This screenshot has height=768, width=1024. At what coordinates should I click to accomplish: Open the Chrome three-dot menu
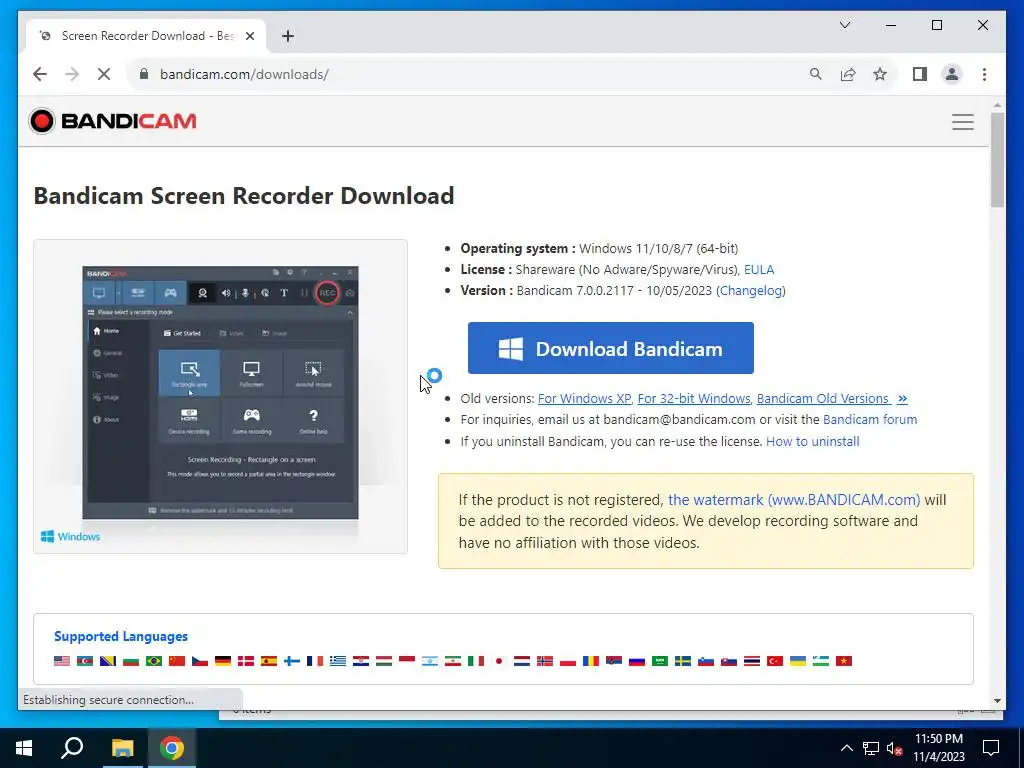(984, 74)
